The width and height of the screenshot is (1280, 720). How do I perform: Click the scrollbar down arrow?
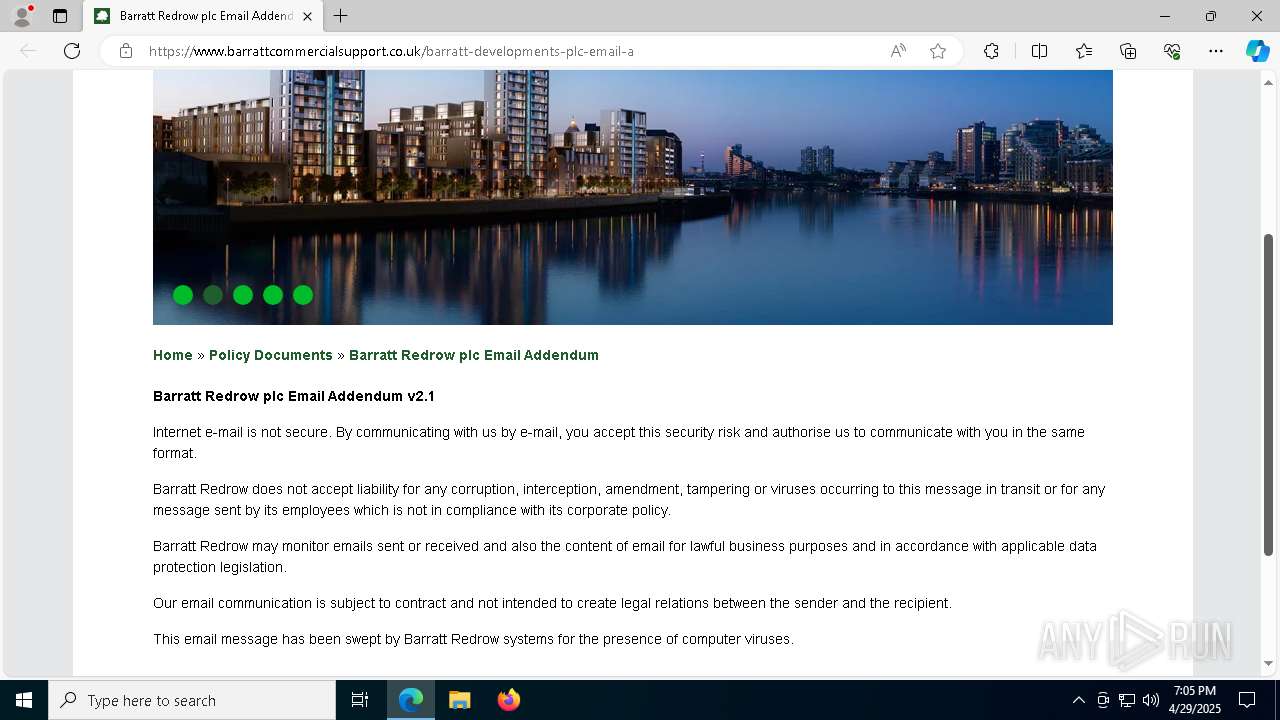tap(1268, 663)
